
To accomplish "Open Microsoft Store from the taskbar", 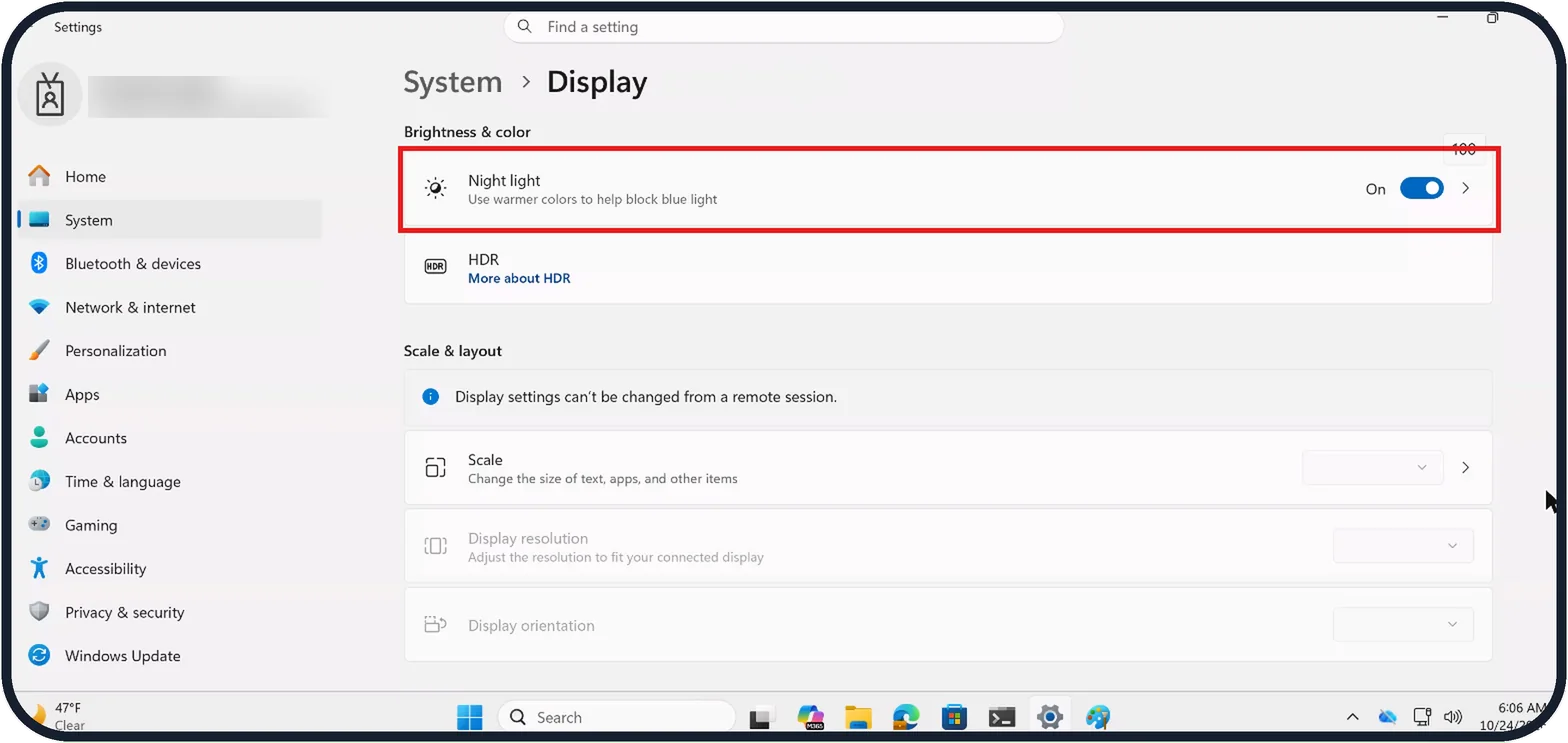I will (x=953, y=717).
